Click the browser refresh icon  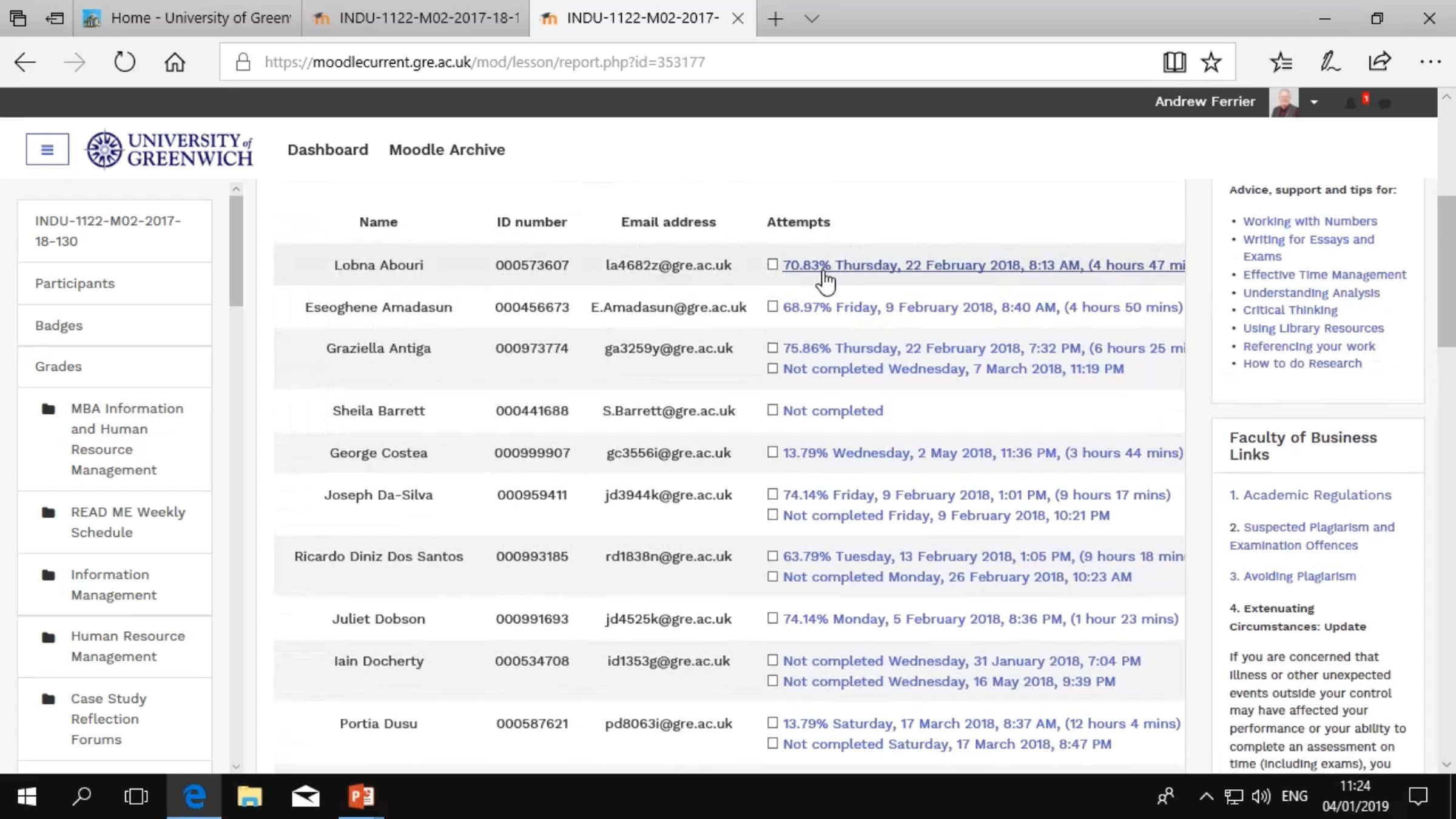[x=124, y=62]
